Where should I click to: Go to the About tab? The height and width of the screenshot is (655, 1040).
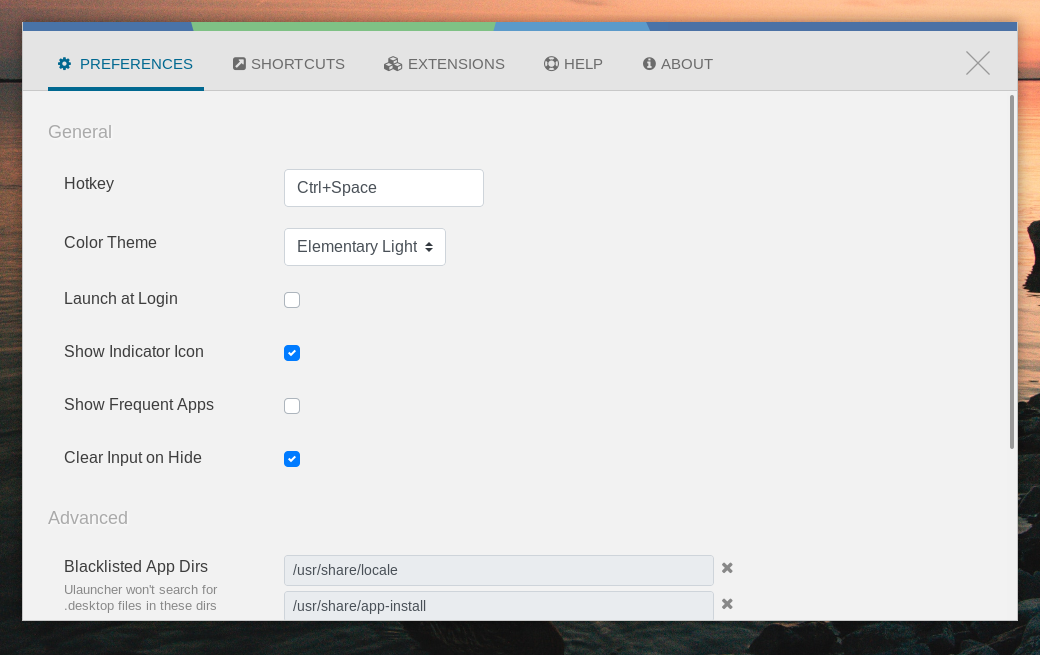tap(677, 63)
